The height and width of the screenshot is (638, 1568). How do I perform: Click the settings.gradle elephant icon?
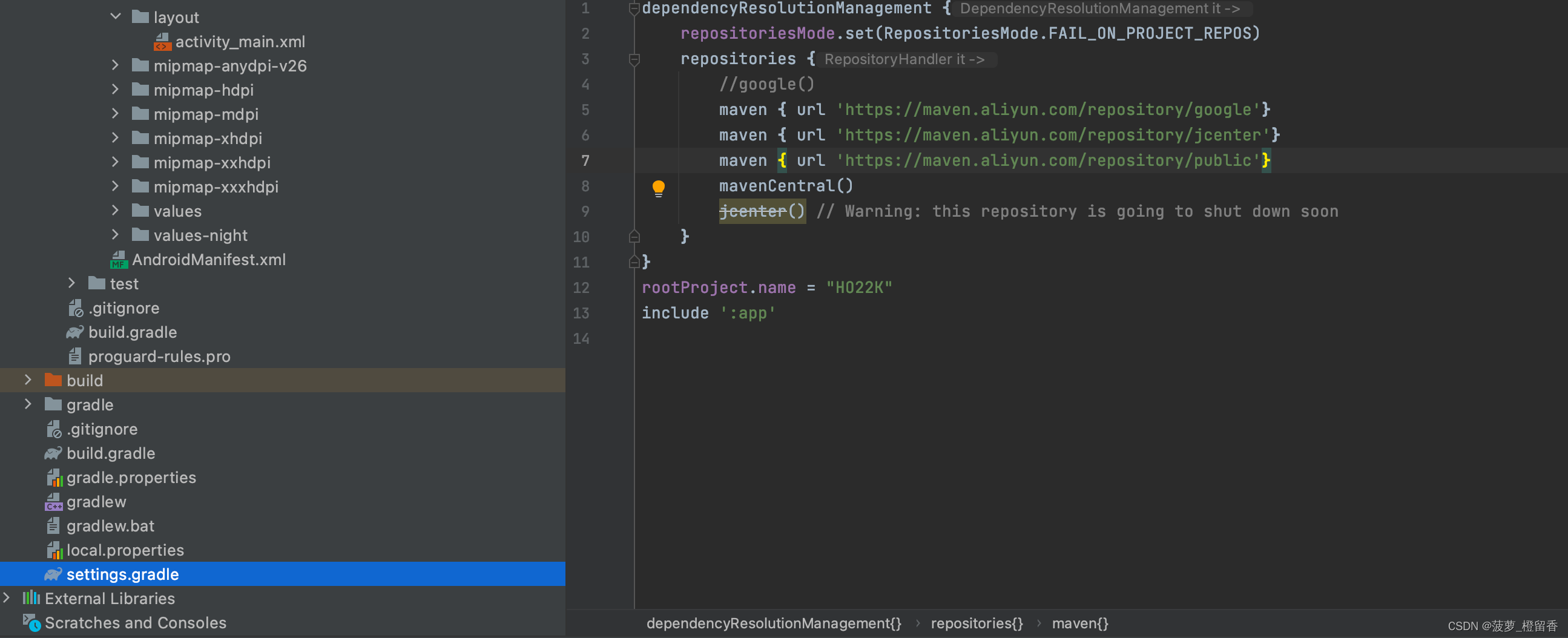pos(53,574)
